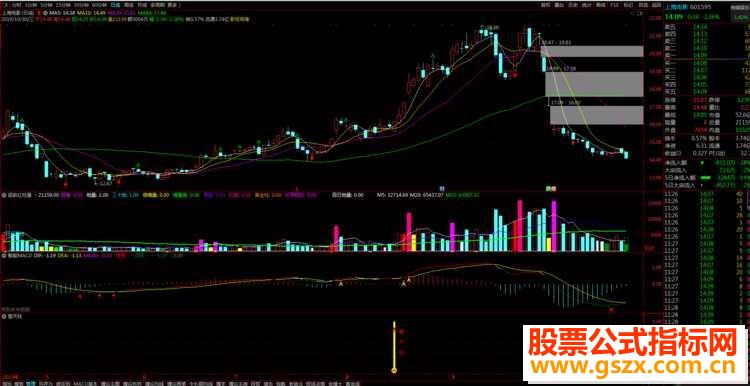The width and height of the screenshot is (750, 386).
Task: Select the highlighted 日线 daily tab
Action: 115,5
